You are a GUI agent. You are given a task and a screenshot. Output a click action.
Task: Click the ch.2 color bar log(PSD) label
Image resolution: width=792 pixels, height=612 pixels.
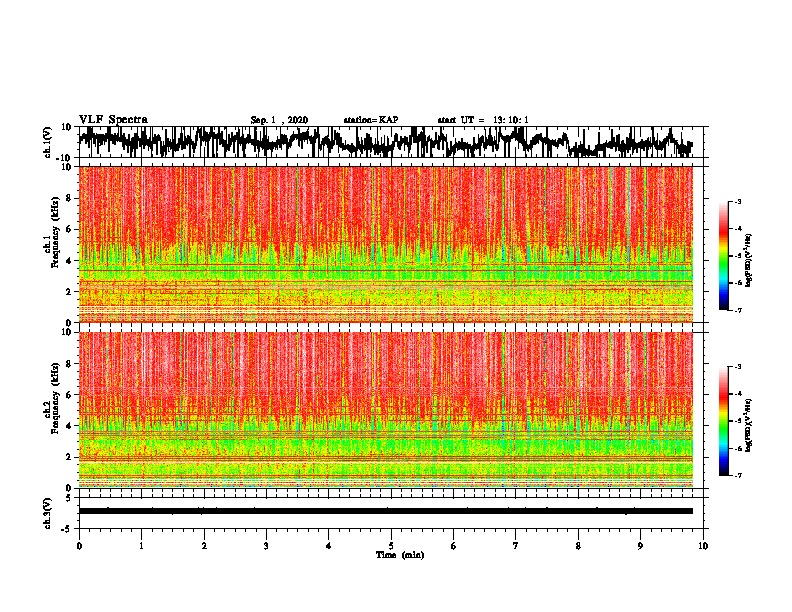[x=749, y=425]
